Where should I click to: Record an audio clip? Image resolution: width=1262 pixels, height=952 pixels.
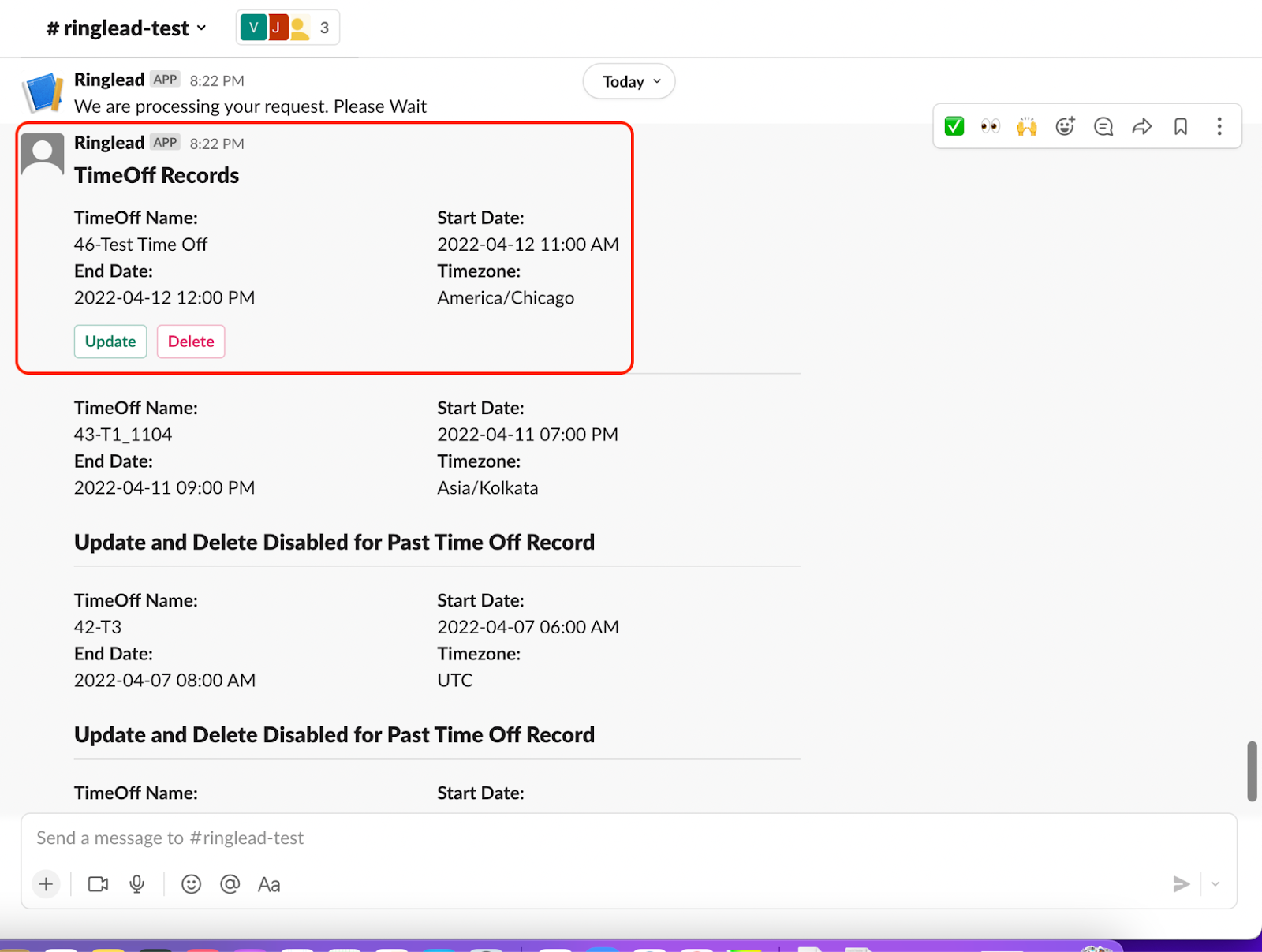136,884
